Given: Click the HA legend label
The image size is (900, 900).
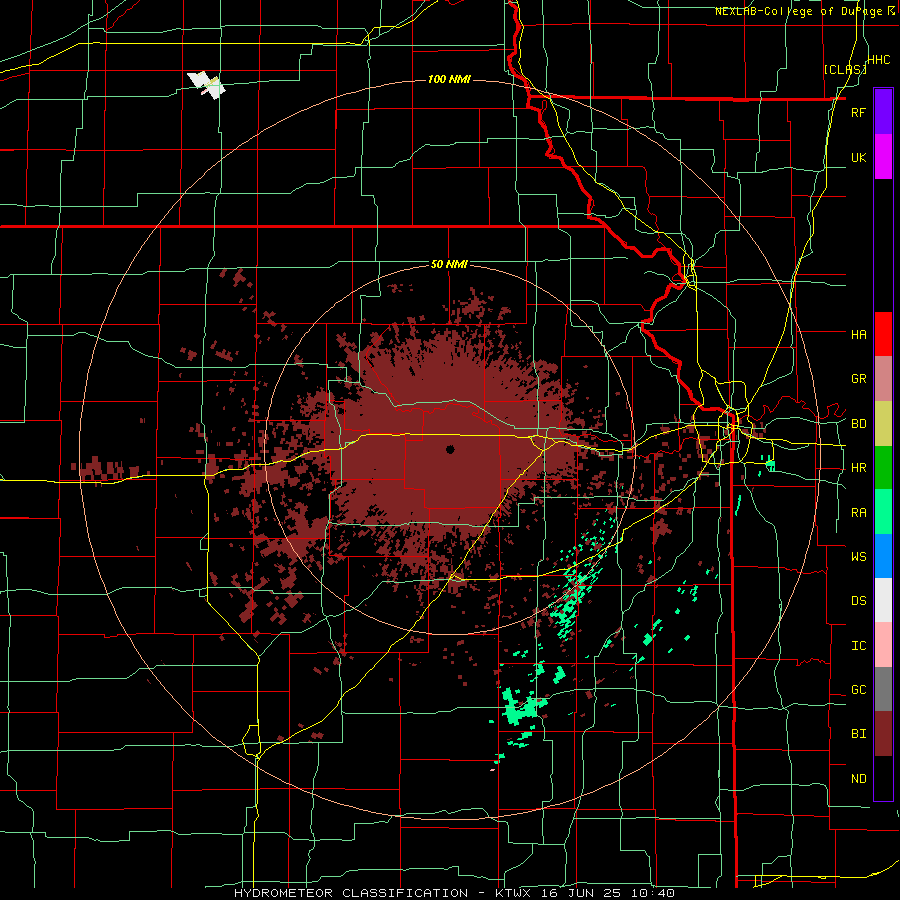Looking at the screenshot, I should pos(858,335).
